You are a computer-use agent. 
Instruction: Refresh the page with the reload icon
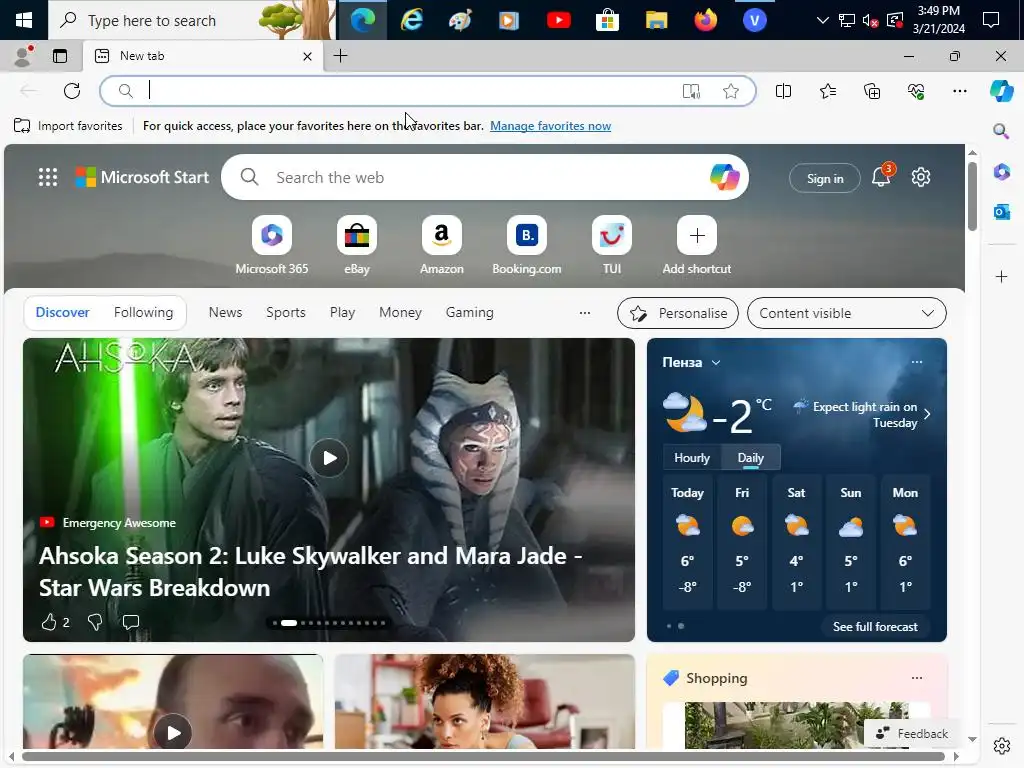[x=72, y=91]
